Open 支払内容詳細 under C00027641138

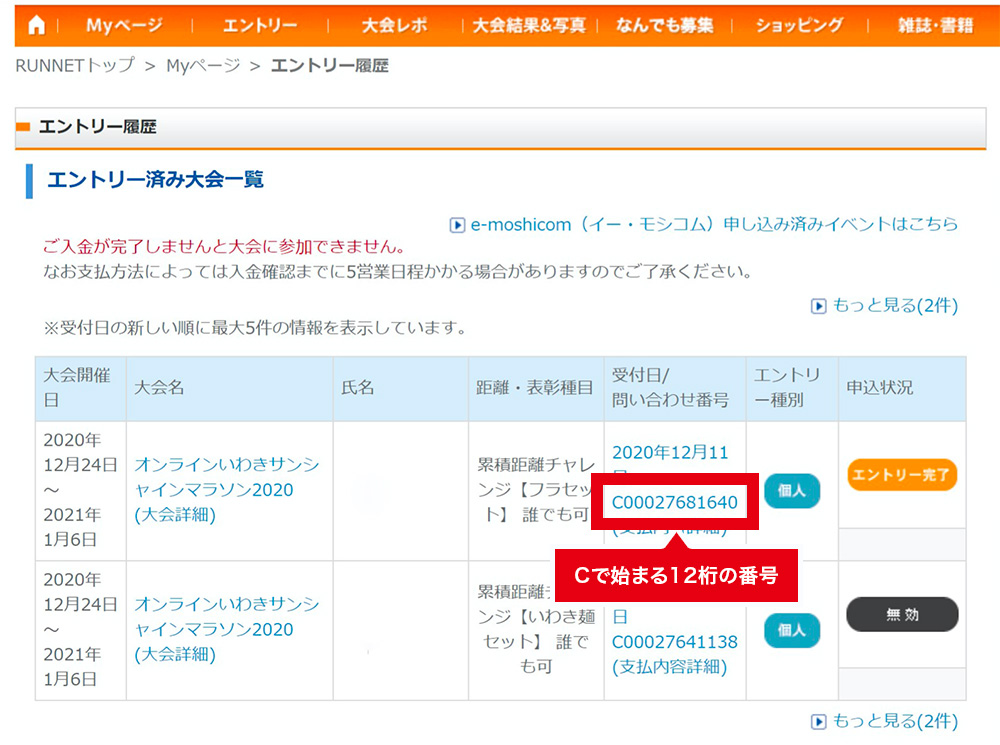(669, 667)
